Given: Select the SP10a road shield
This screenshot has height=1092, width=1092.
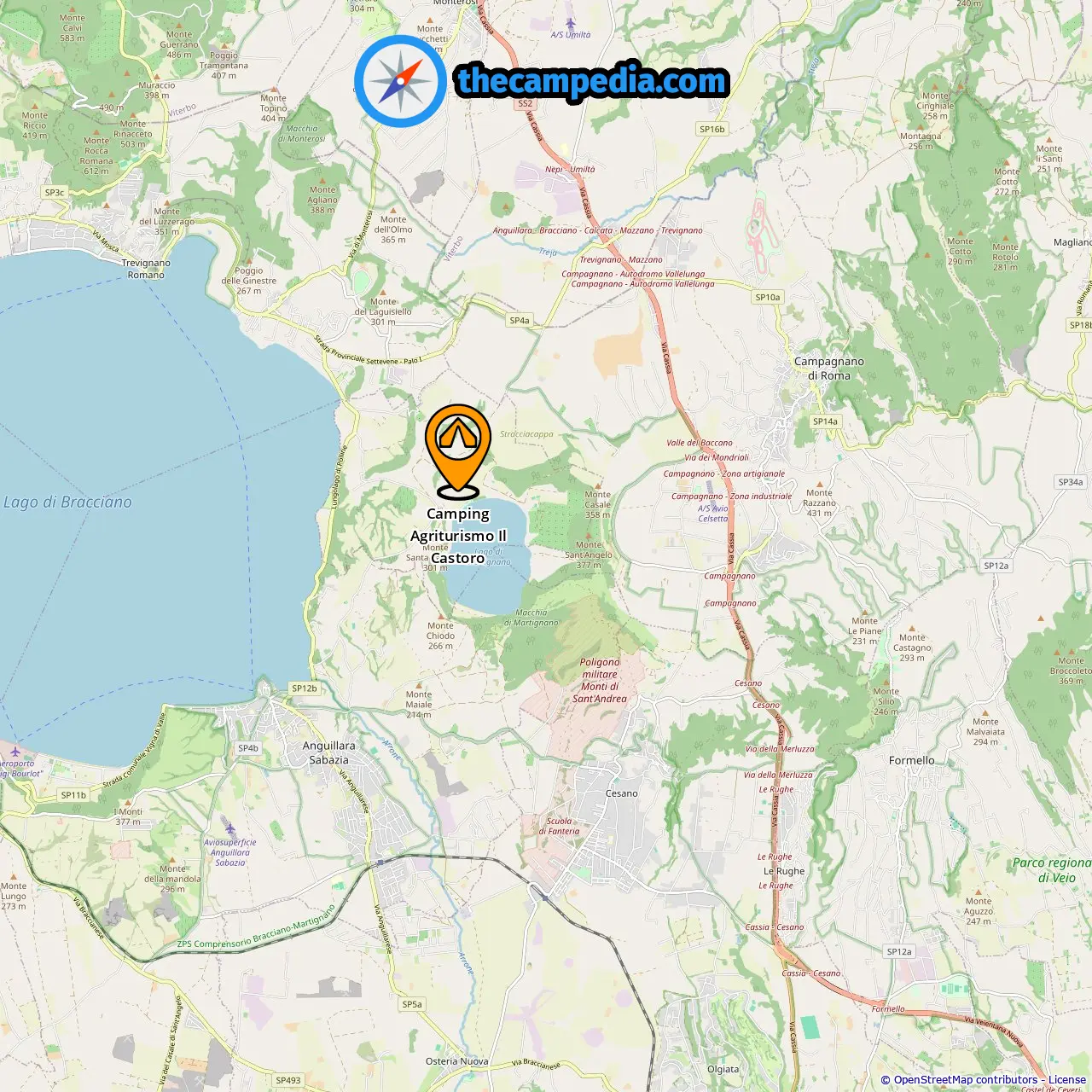Looking at the screenshot, I should [x=768, y=298].
